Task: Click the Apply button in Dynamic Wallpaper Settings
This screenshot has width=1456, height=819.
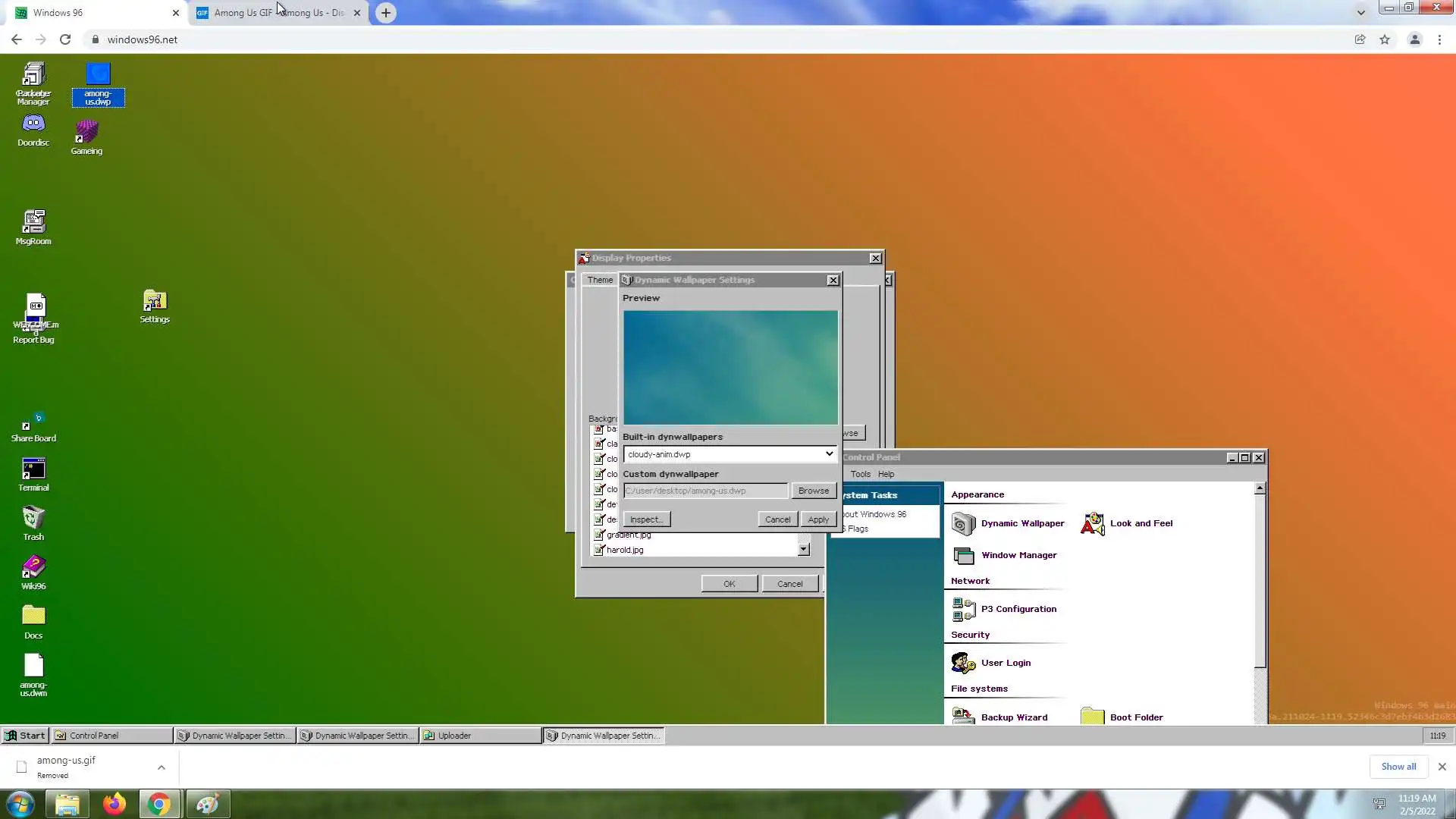Action: click(818, 519)
